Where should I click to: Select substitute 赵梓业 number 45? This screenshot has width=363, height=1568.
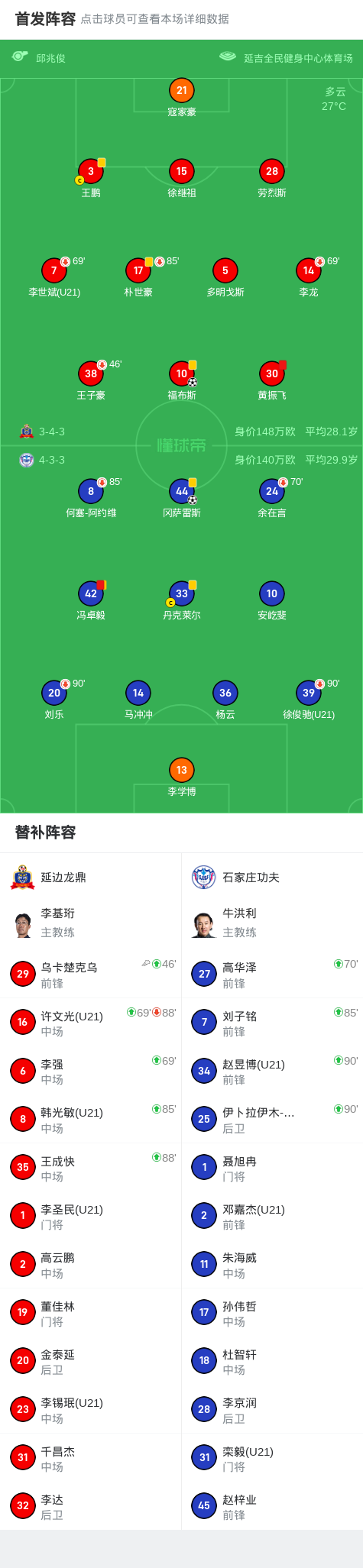point(272,1505)
